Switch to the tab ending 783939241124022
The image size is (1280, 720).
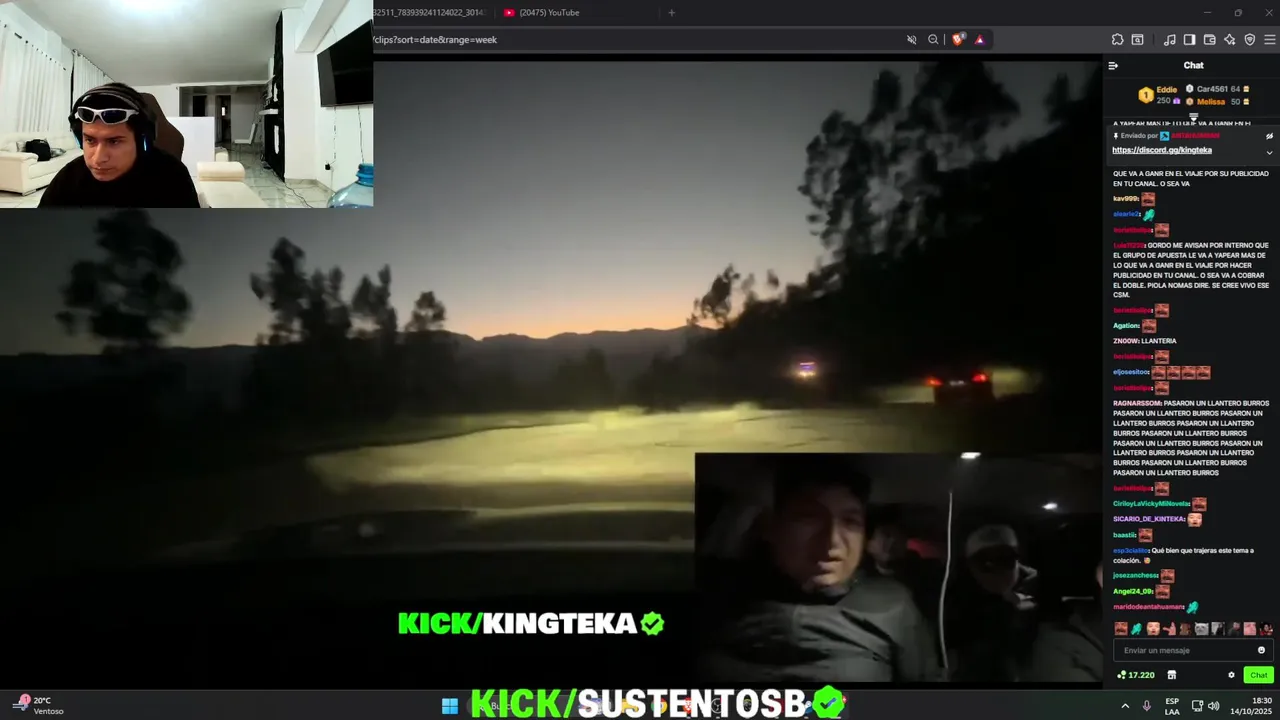tap(430, 13)
